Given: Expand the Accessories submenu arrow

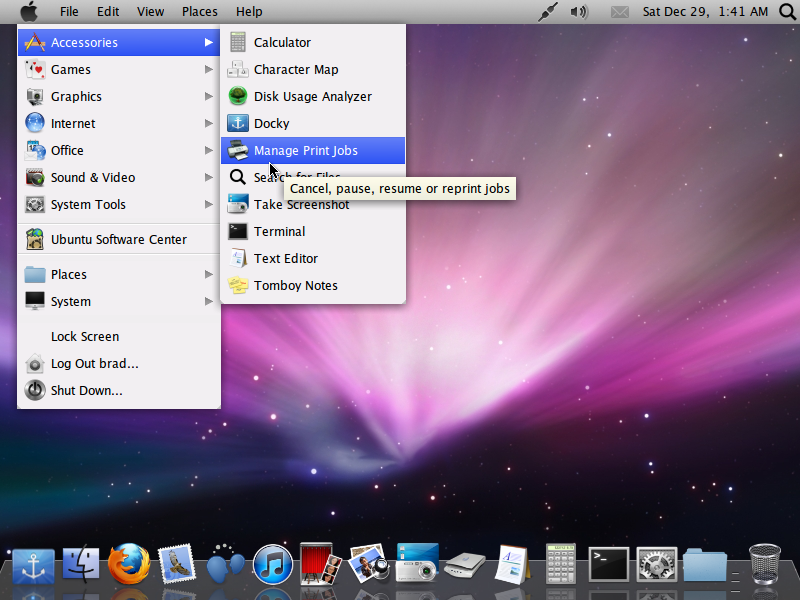Looking at the screenshot, I should [209, 42].
